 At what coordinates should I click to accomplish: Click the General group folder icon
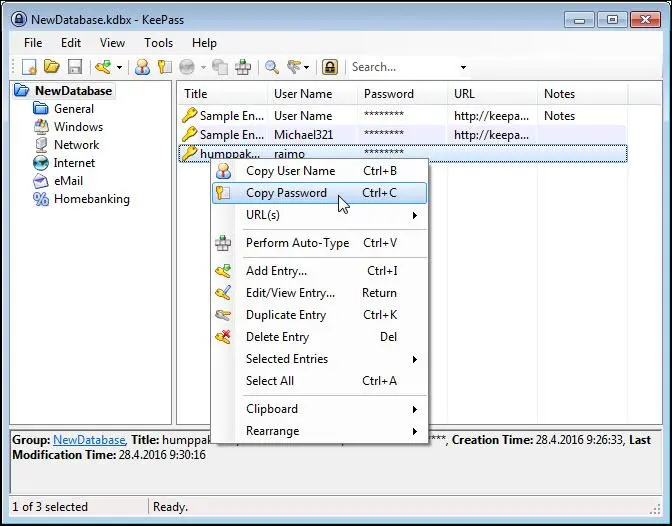tap(41, 109)
